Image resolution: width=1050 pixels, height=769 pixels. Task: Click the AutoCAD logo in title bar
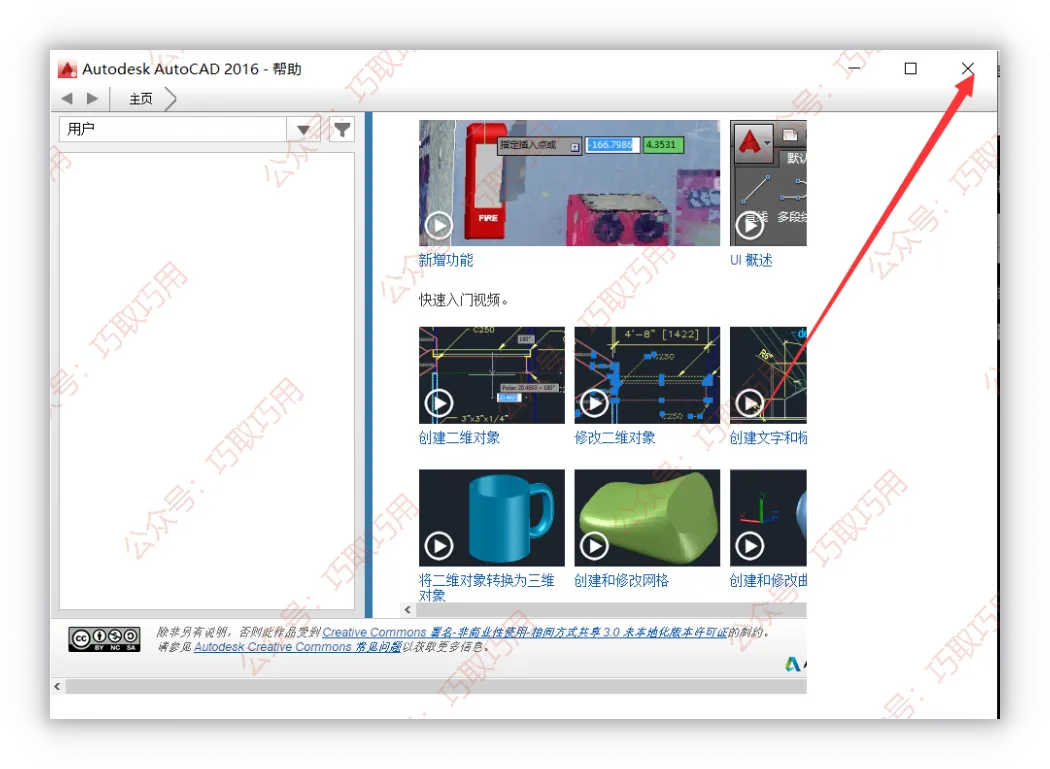(x=67, y=69)
